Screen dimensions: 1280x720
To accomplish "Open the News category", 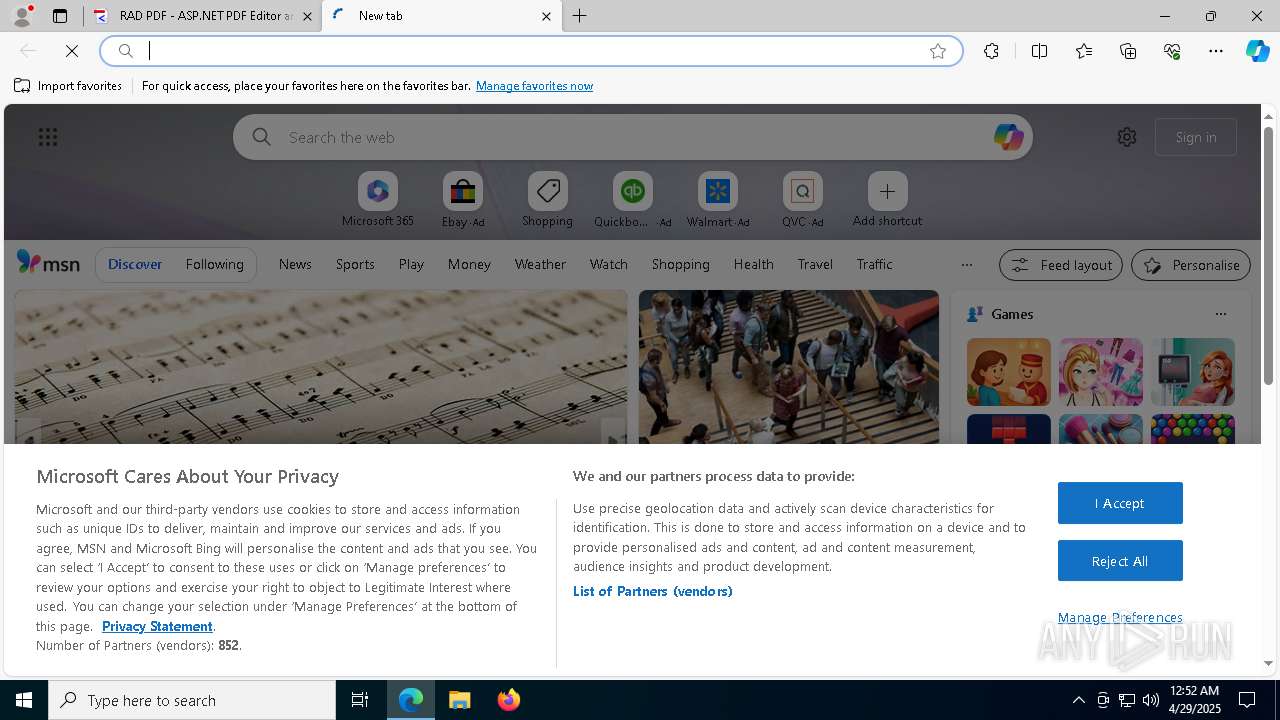I will (295, 264).
